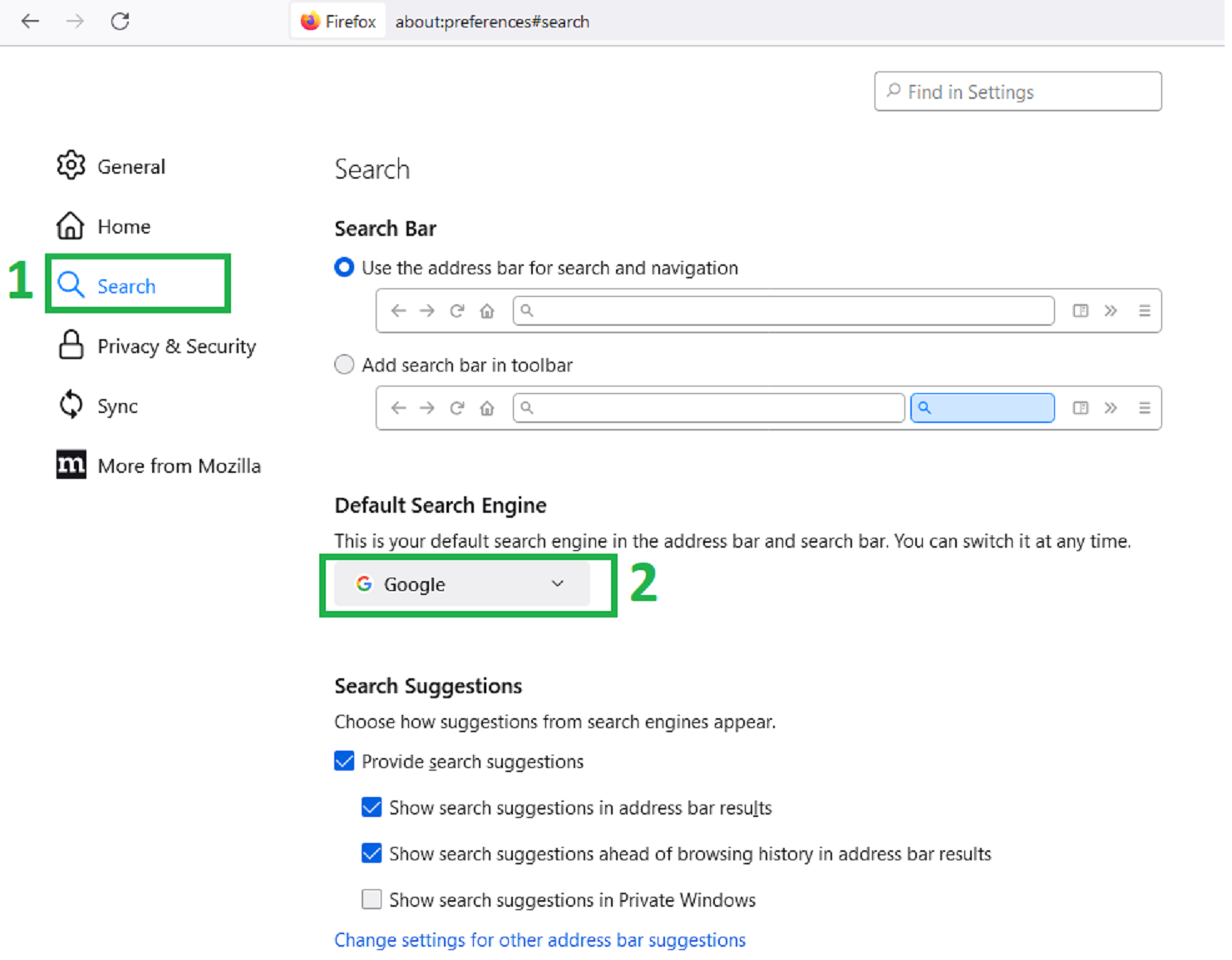
Task: Click the Mozilla 'm' logo icon
Action: 71,465
